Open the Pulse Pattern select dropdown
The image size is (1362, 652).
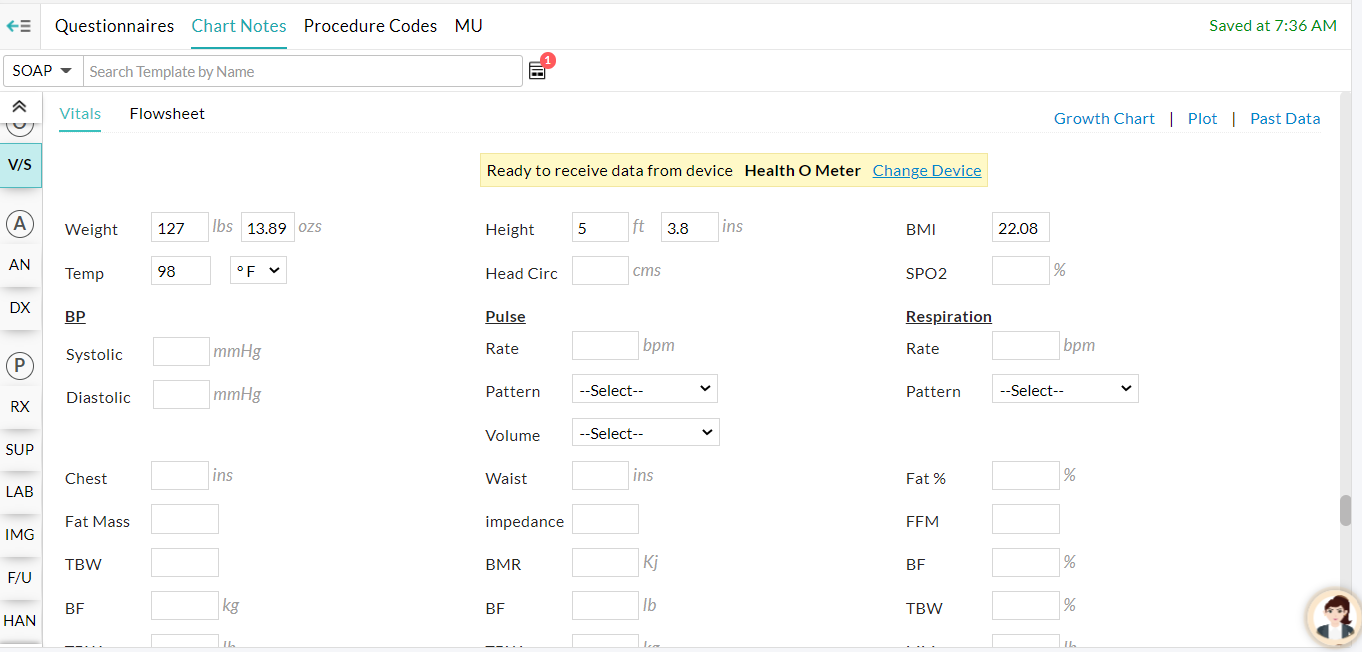[x=644, y=388]
